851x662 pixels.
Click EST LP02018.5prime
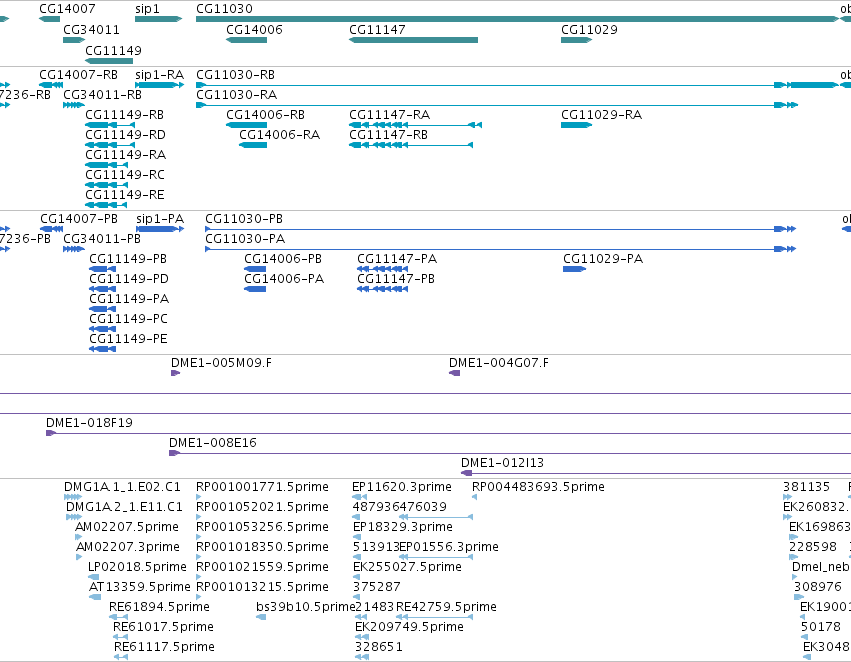click(94, 577)
